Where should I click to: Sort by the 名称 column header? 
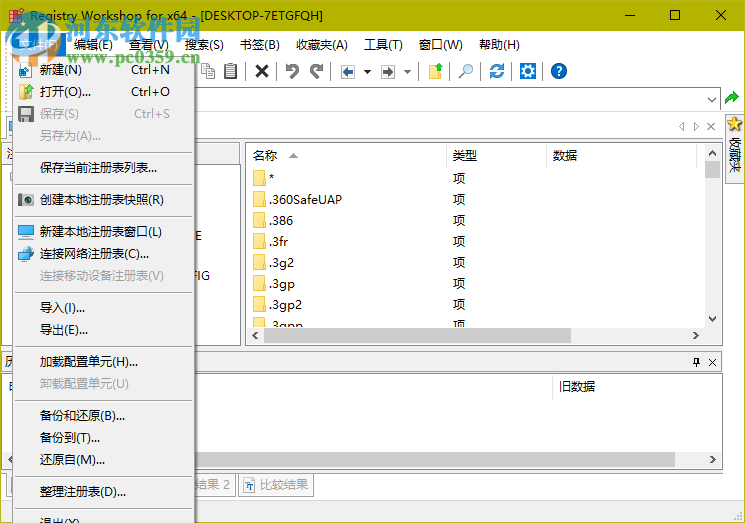(346, 155)
